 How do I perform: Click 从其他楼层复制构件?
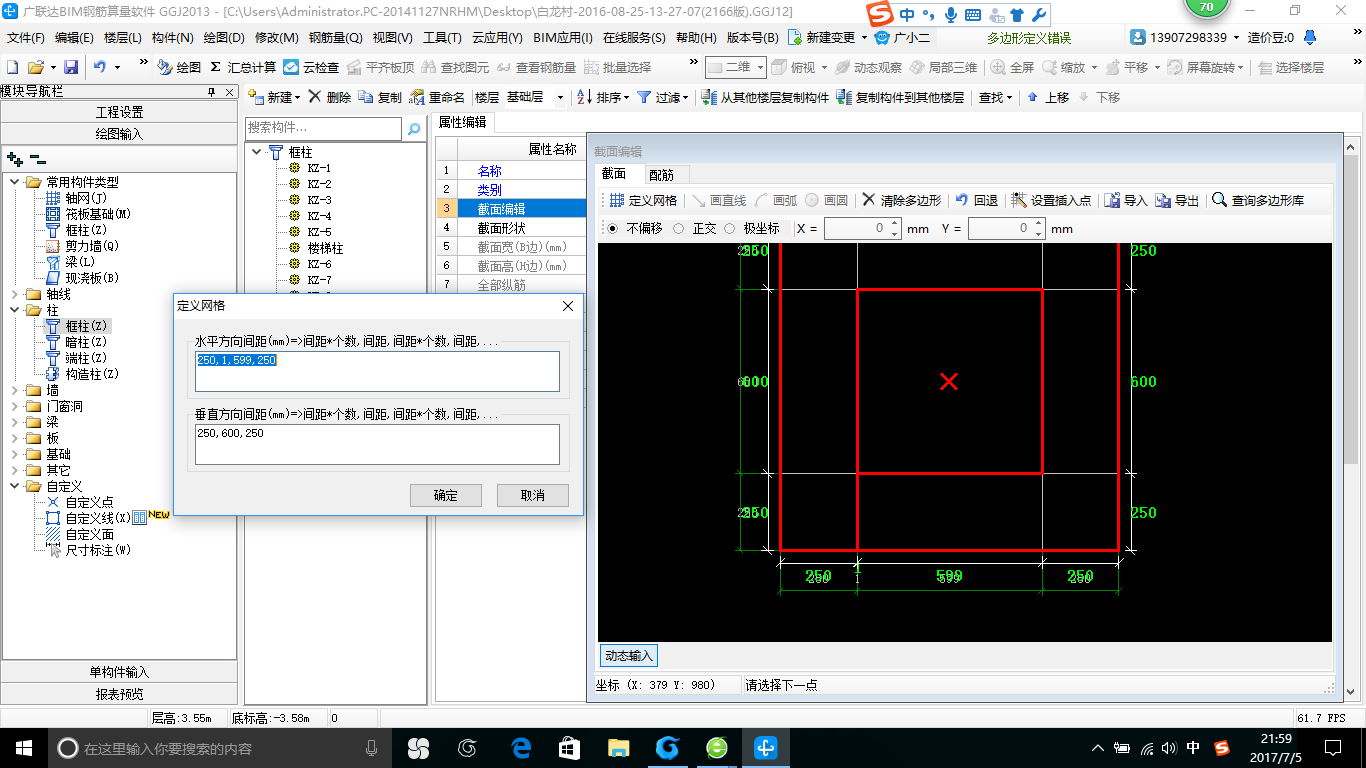pos(765,97)
